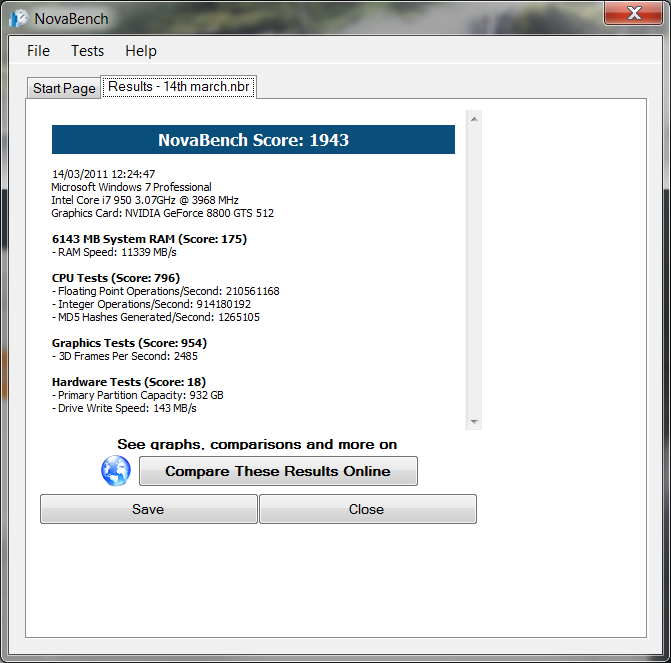Click the blue globe icon
Image resolution: width=671 pixels, height=663 pixels.
pyautogui.click(x=116, y=470)
